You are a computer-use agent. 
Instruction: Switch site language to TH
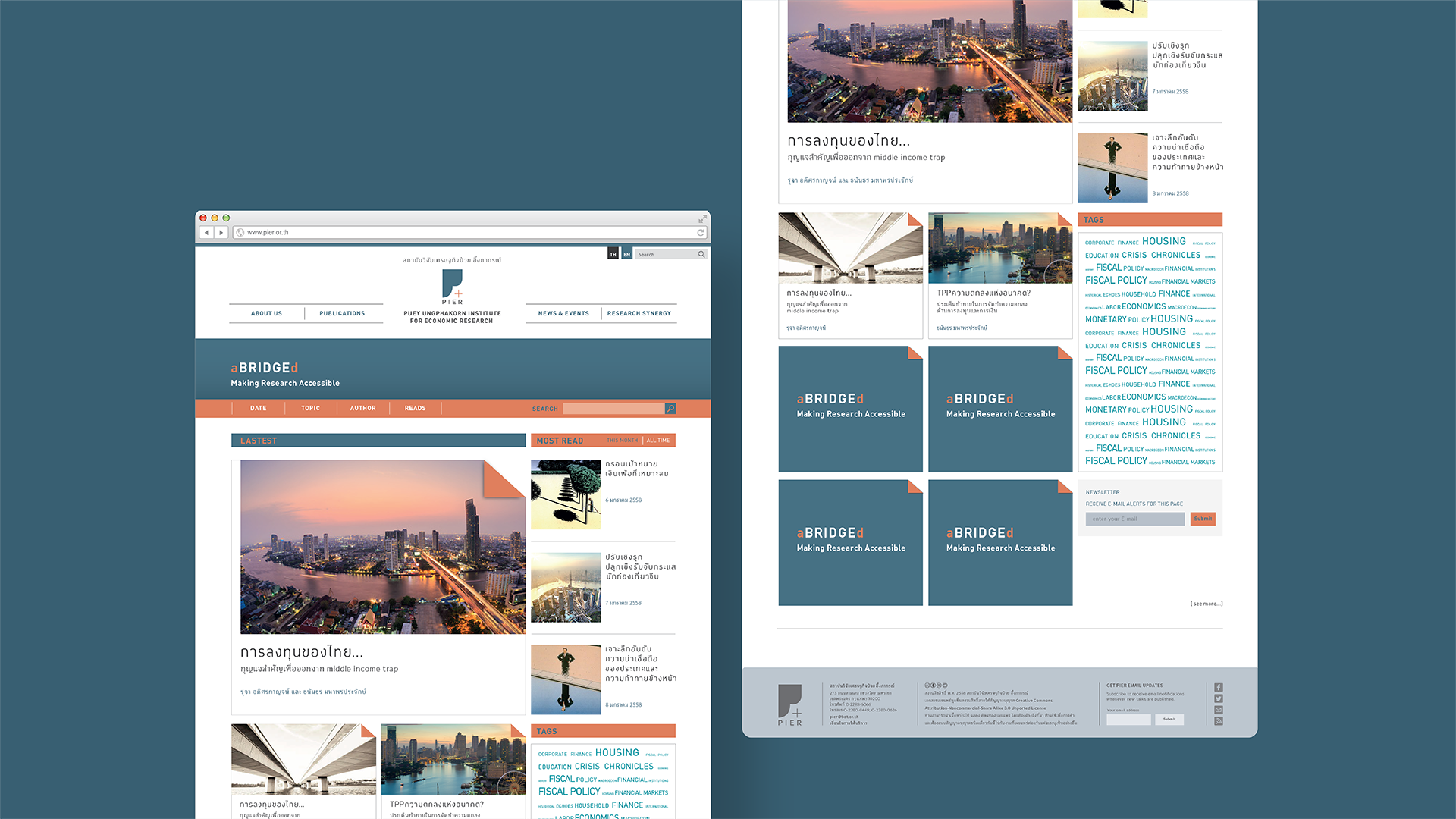613,255
